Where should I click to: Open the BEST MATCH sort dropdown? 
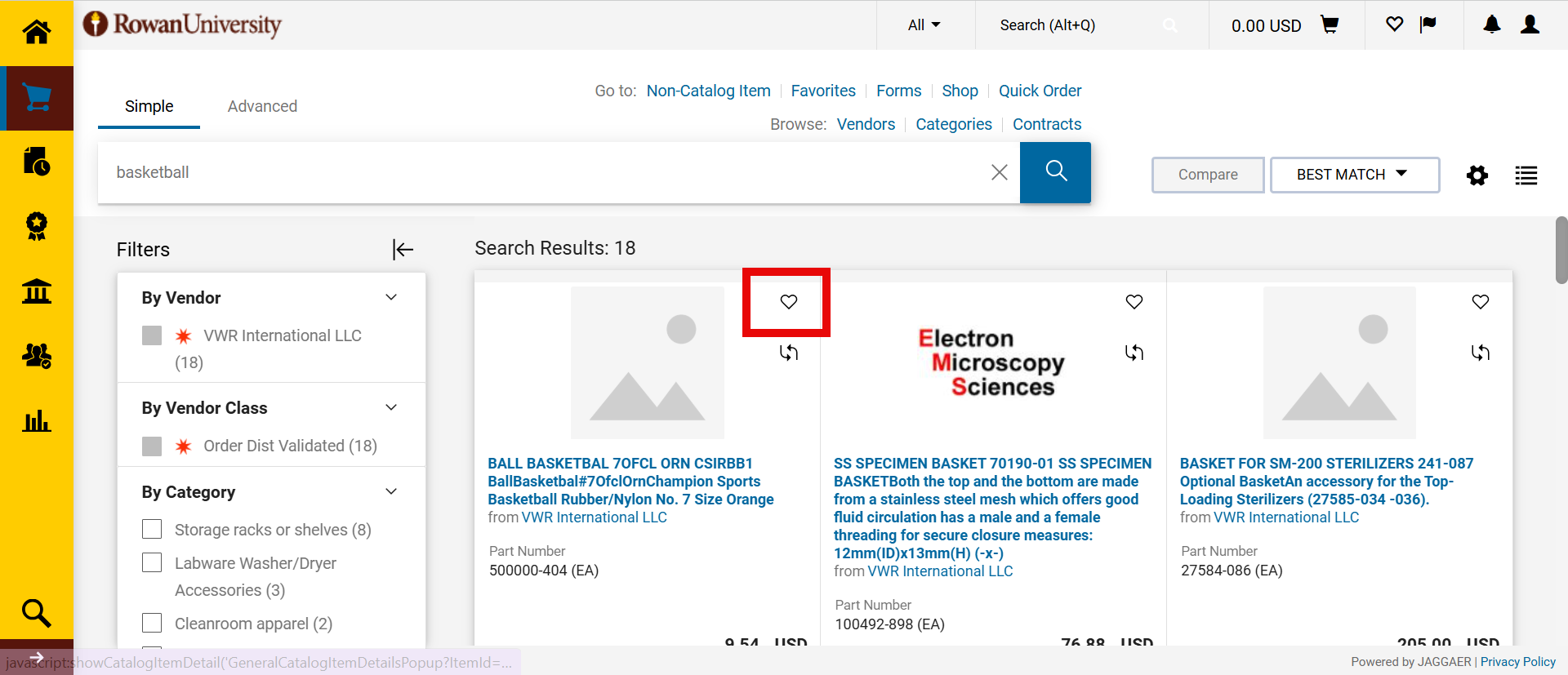(1354, 175)
